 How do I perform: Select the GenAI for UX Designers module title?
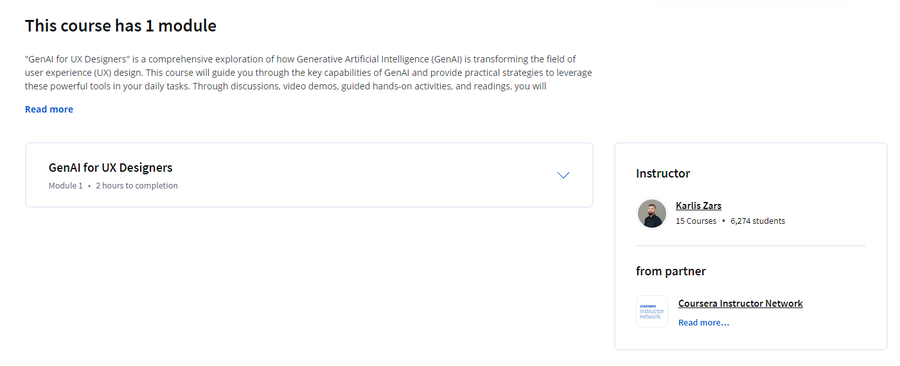pyautogui.click(x=110, y=168)
